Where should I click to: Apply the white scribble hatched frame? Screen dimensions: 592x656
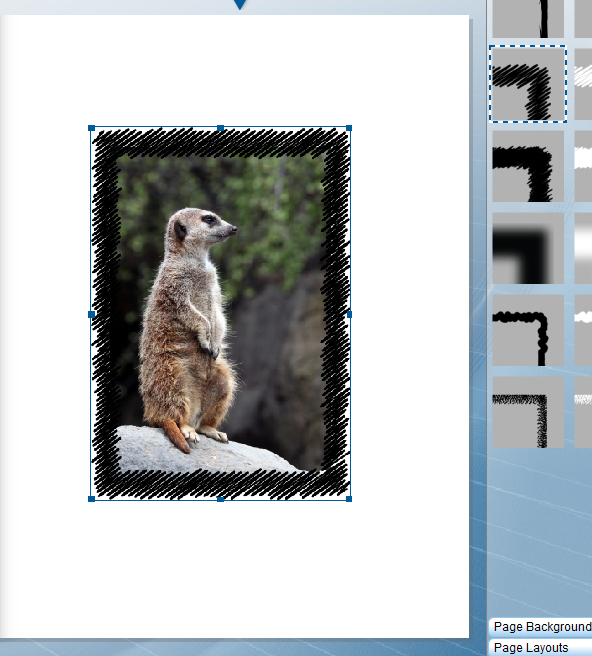583,84
